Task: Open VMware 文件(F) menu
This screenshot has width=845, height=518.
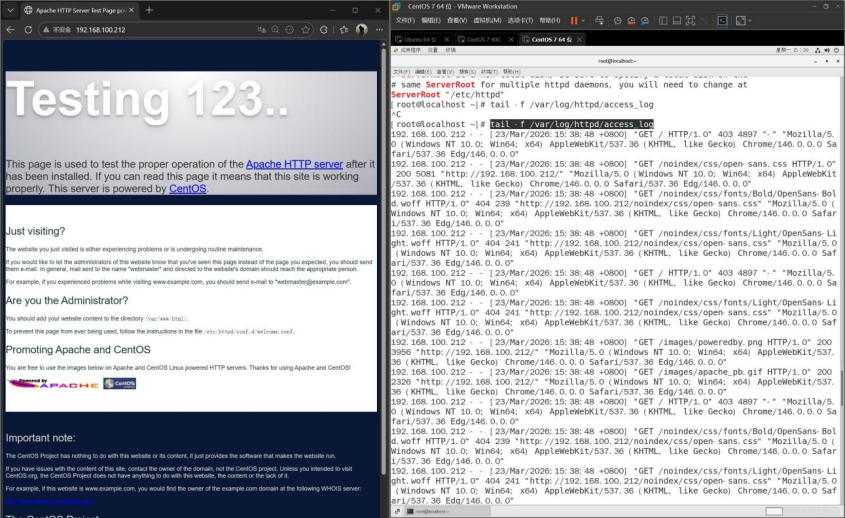Action: [405, 20]
